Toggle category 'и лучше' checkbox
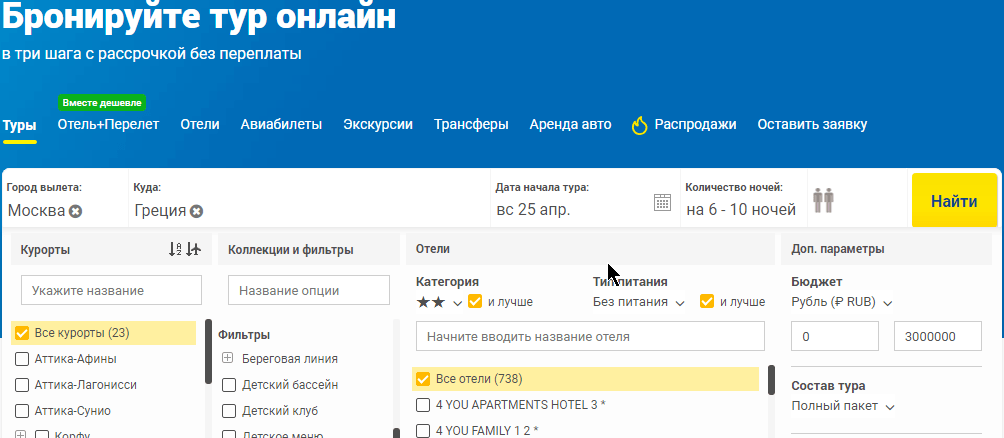 (475, 301)
